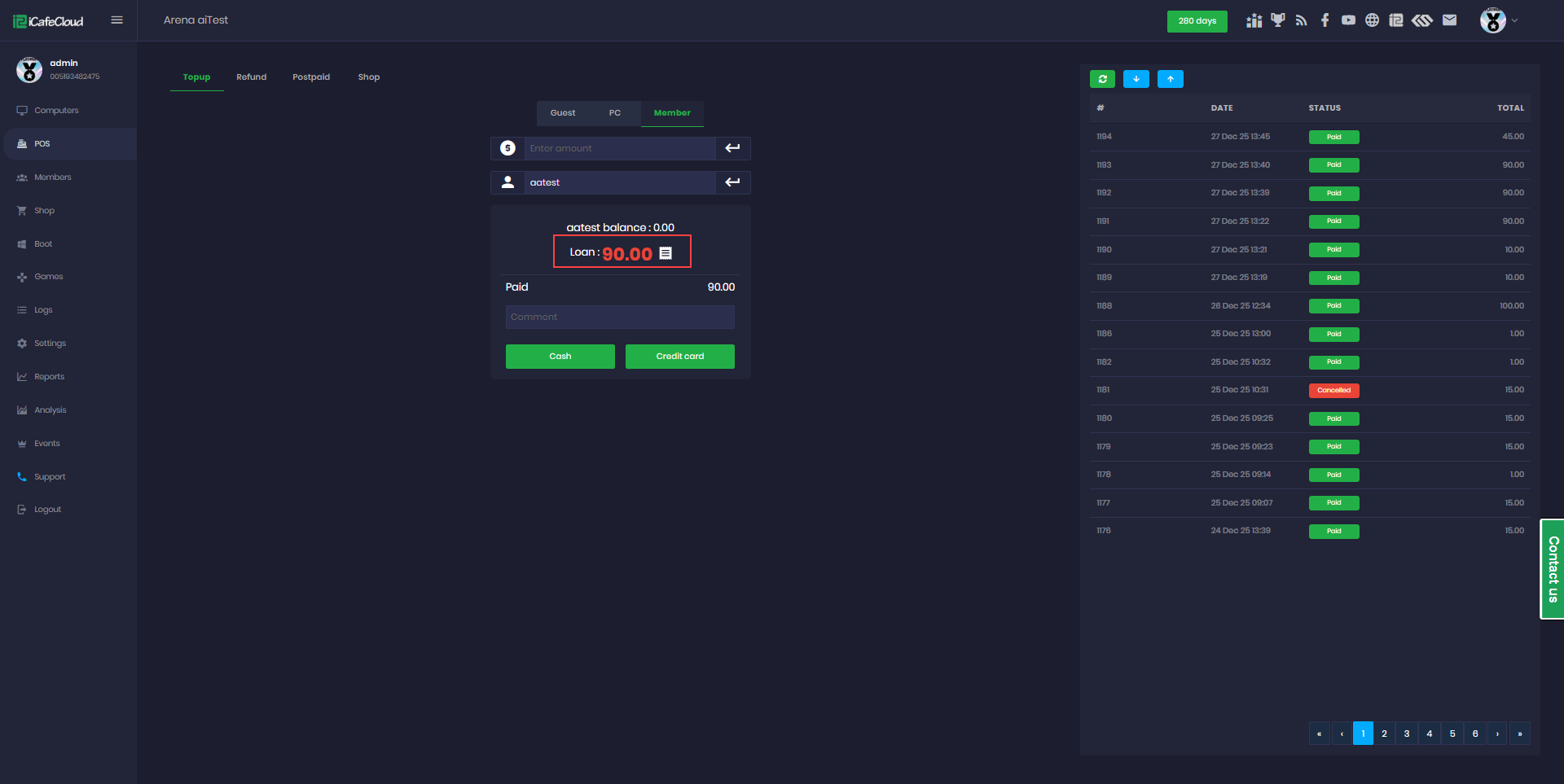Go to page 6 of transactions

click(1475, 734)
